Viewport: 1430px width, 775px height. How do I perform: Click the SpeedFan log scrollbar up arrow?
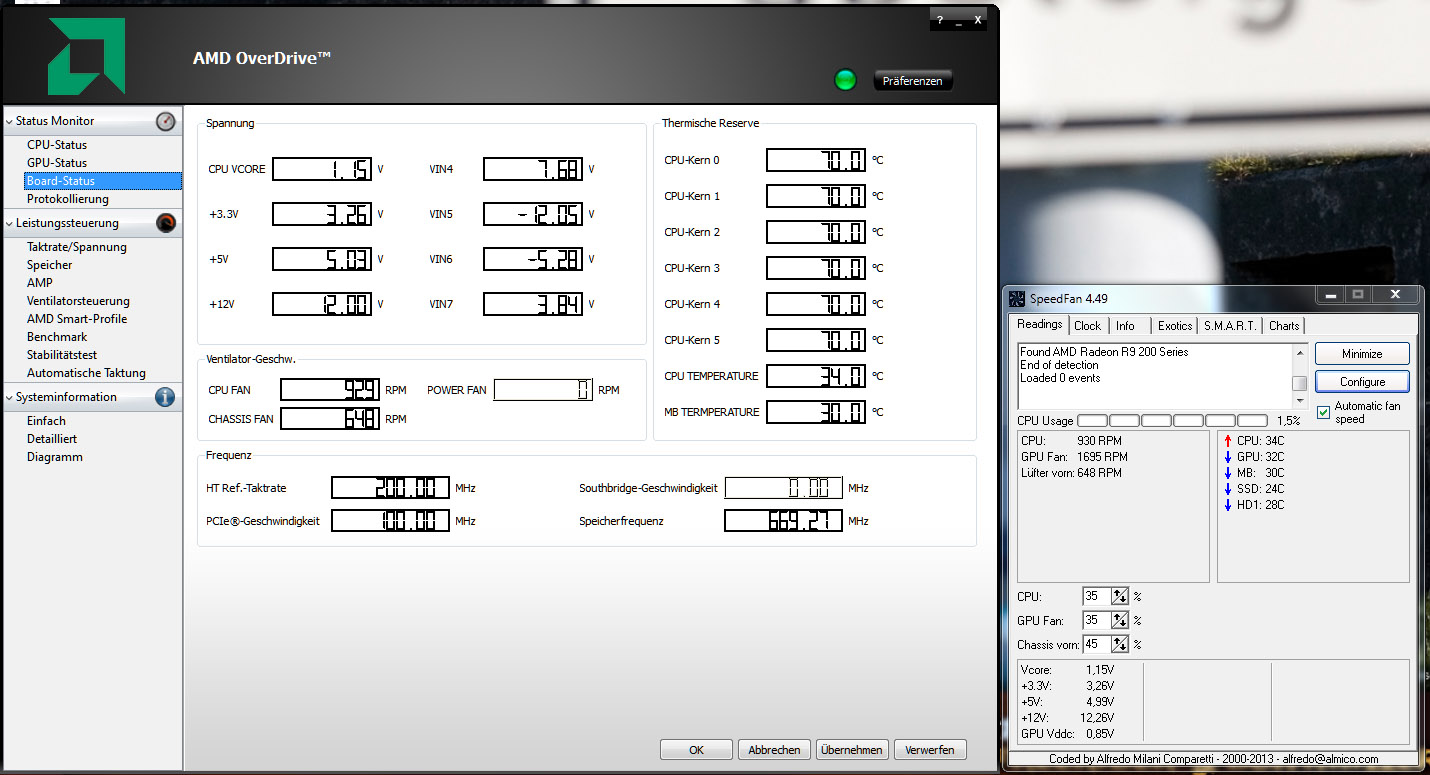[1300, 353]
